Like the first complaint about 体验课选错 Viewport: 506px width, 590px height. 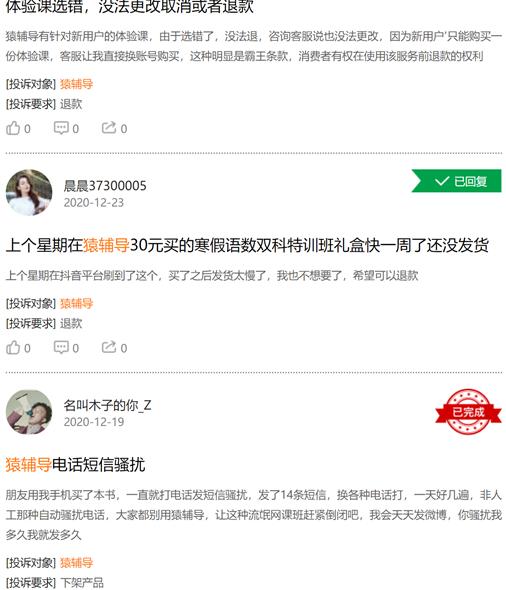coord(18,129)
